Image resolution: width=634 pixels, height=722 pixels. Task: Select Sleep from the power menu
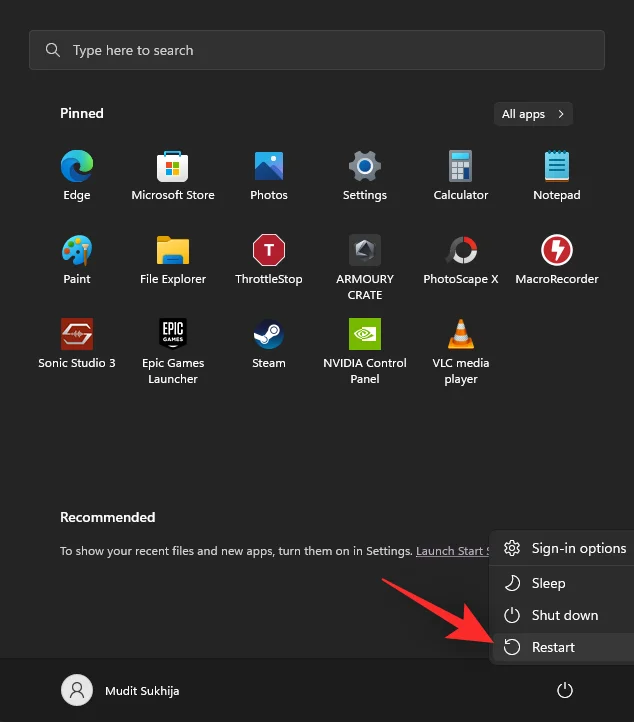pyautogui.click(x=548, y=583)
